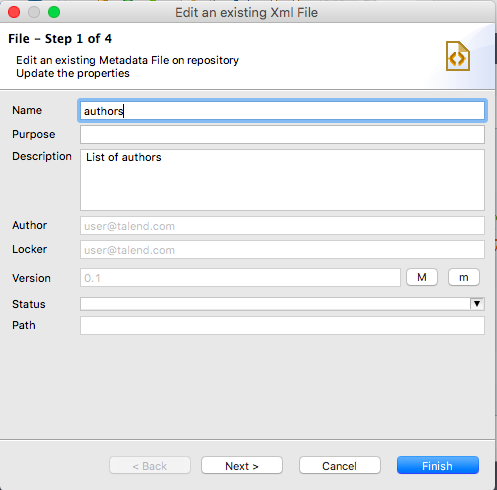Click the XML file wizard icon
This screenshot has width=497, height=490.
click(x=458, y=56)
